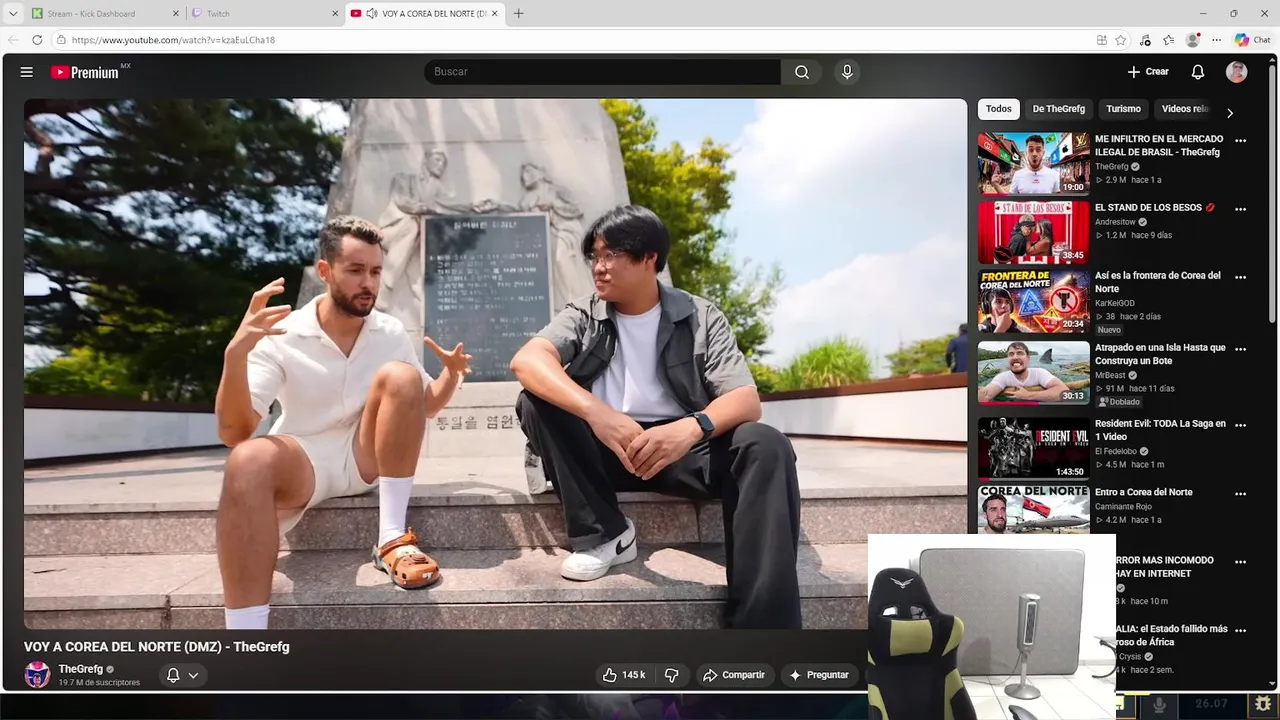
Task: Close the Twitch tab
Action: coord(335,13)
